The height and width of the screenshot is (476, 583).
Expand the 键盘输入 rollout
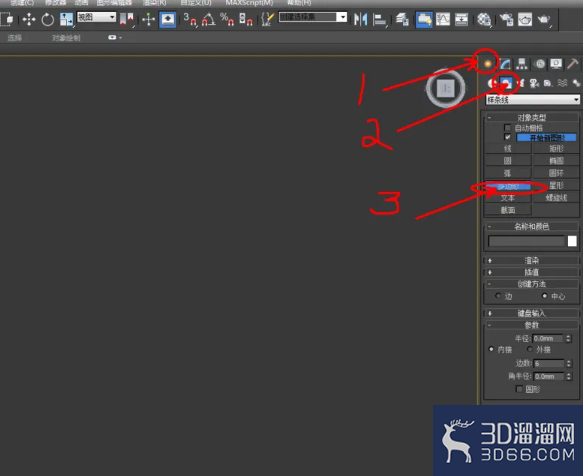[x=531, y=313]
